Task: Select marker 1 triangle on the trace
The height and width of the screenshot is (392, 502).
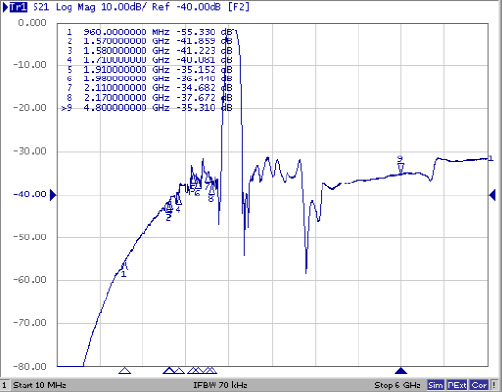Action: tap(124, 266)
